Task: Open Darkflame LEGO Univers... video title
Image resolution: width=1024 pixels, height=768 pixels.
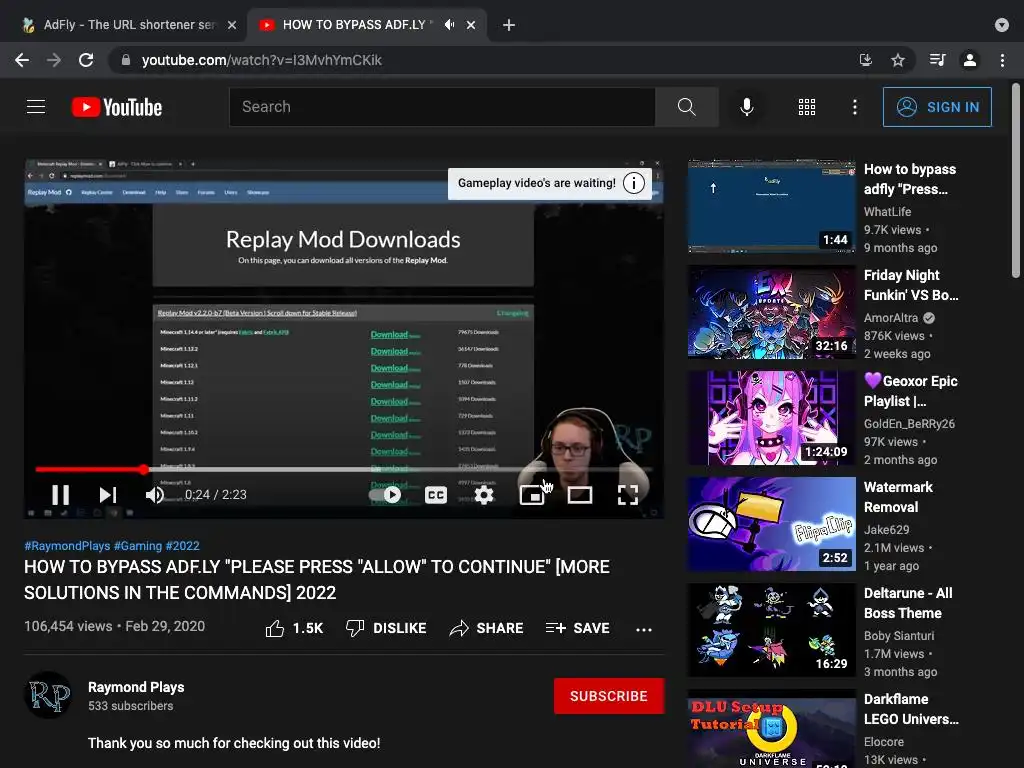Action: (911, 709)
